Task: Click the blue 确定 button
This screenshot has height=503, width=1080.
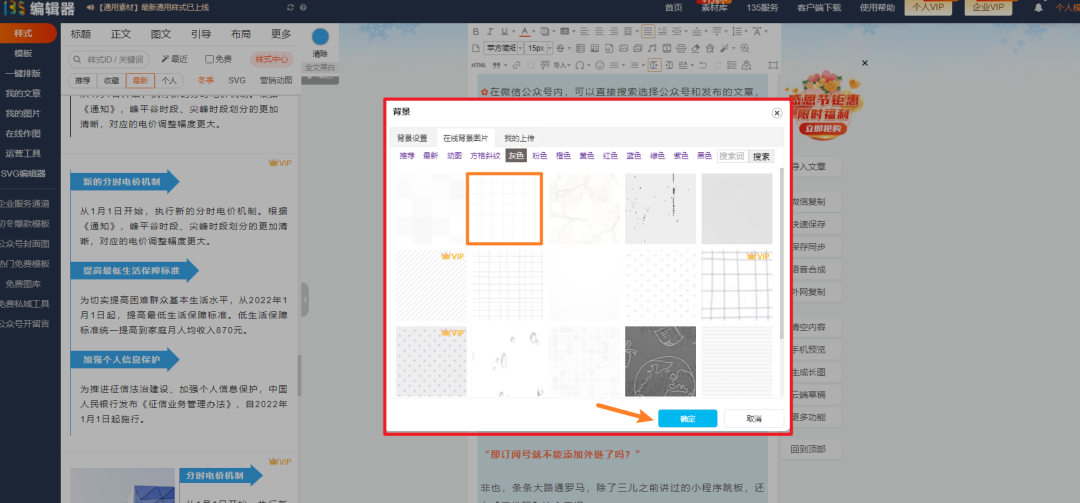Action: [x=687, y=418]
